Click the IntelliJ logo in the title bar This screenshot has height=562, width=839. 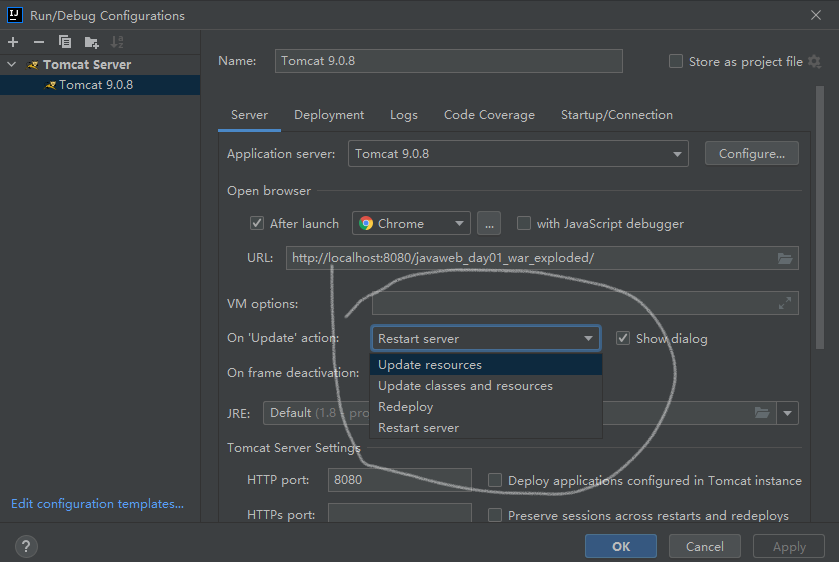(x=15, y=15)
